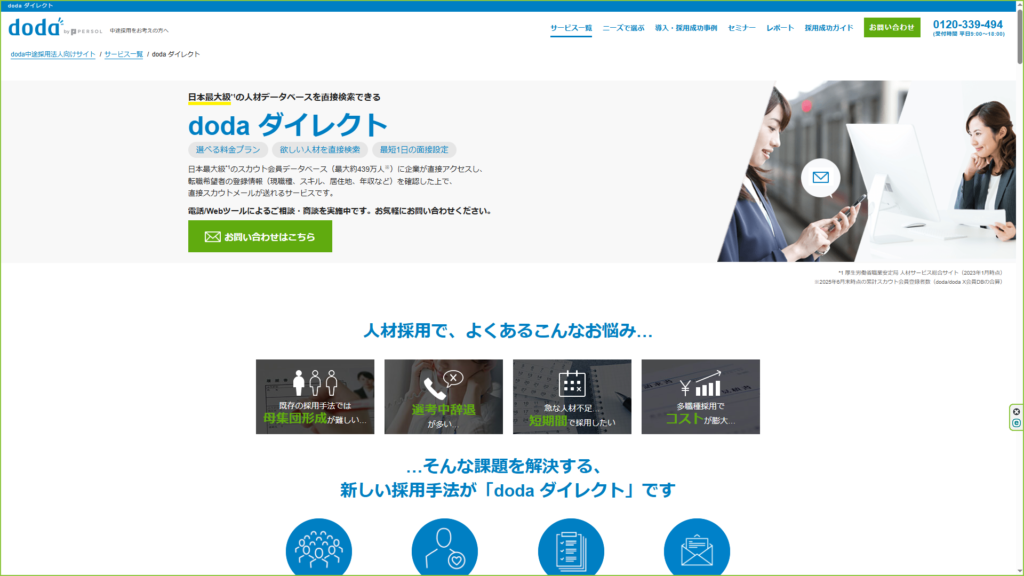Click teal icon in side floating widget
This screenshot has height=576, width=1024.
(1016, 423)
